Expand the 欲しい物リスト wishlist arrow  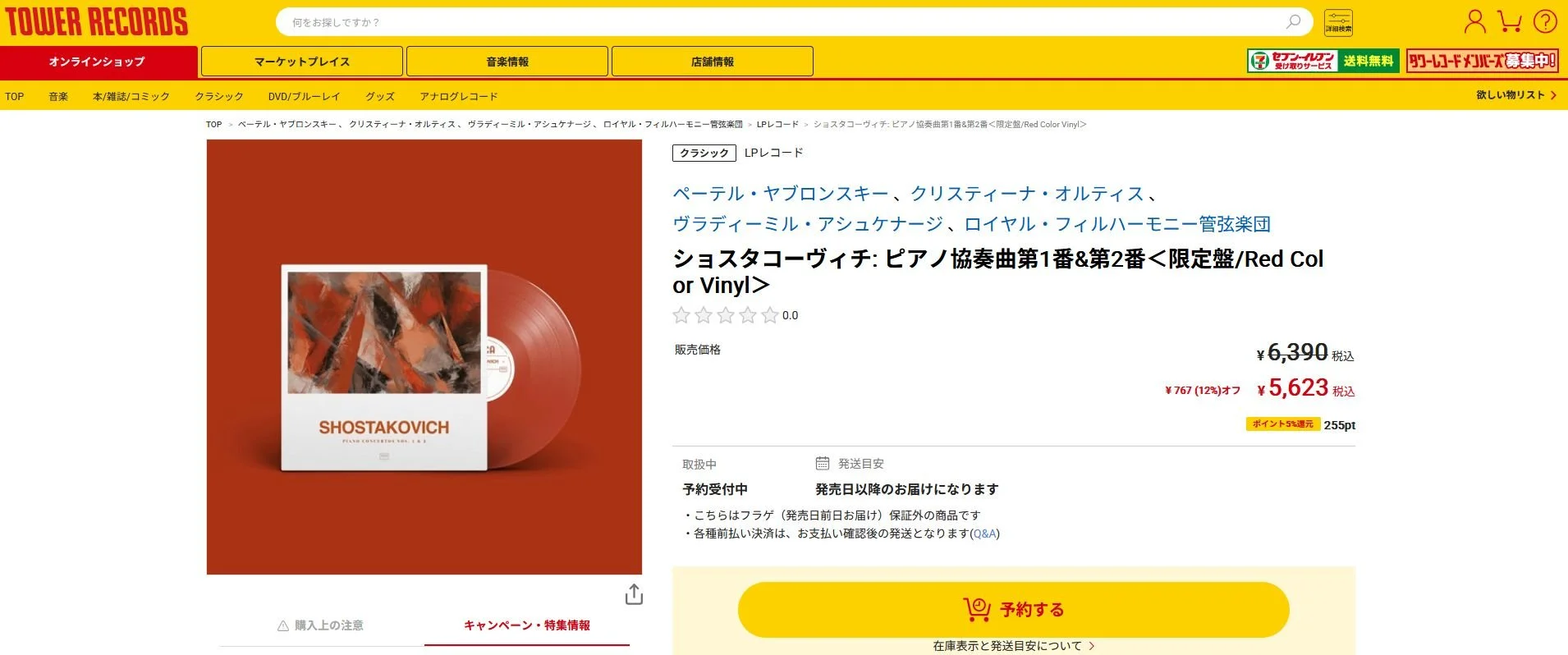[1553, 95]
